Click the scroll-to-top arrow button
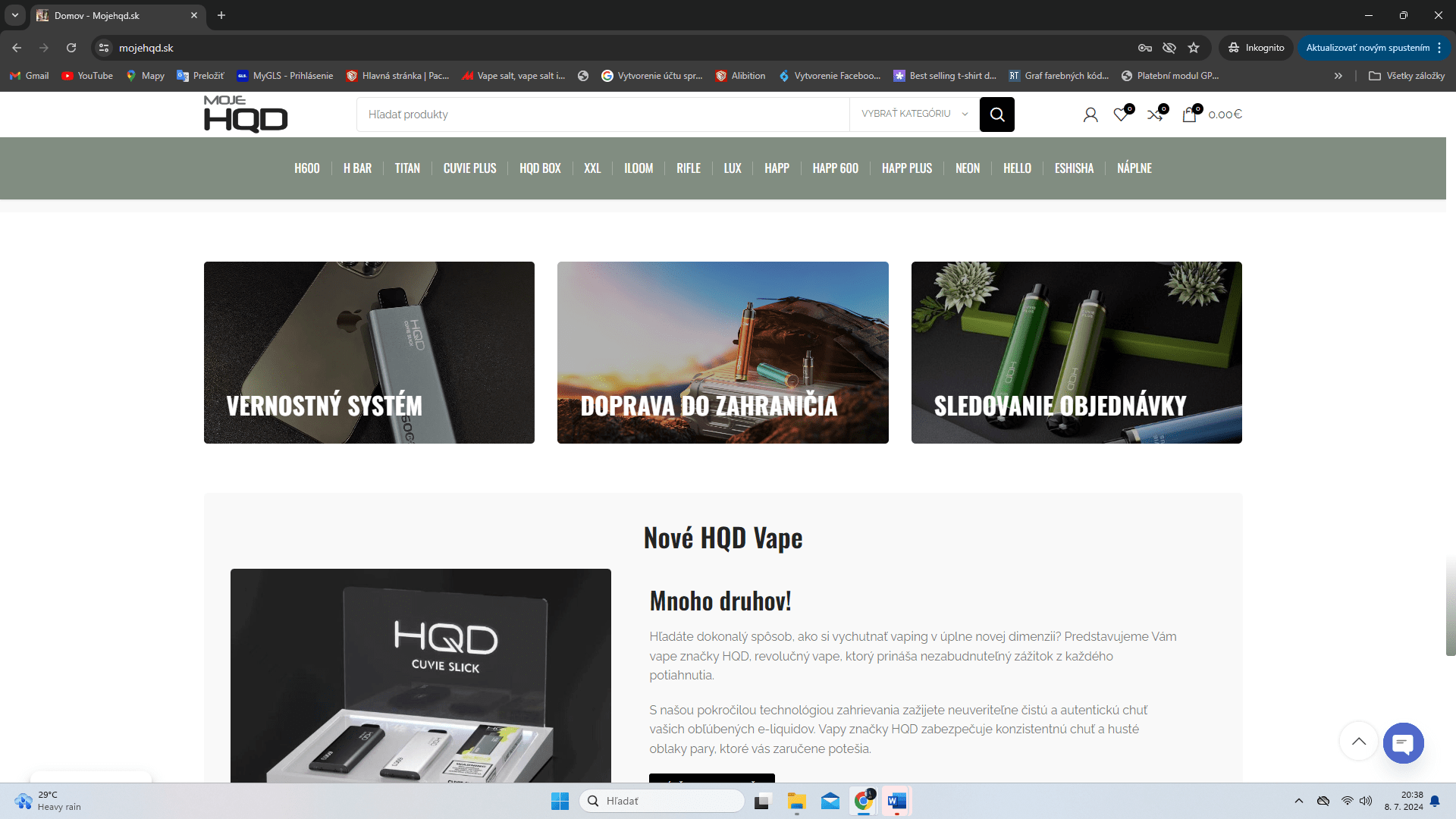The width and height of the screenshot is (1456, 819). pos(1359,741)
